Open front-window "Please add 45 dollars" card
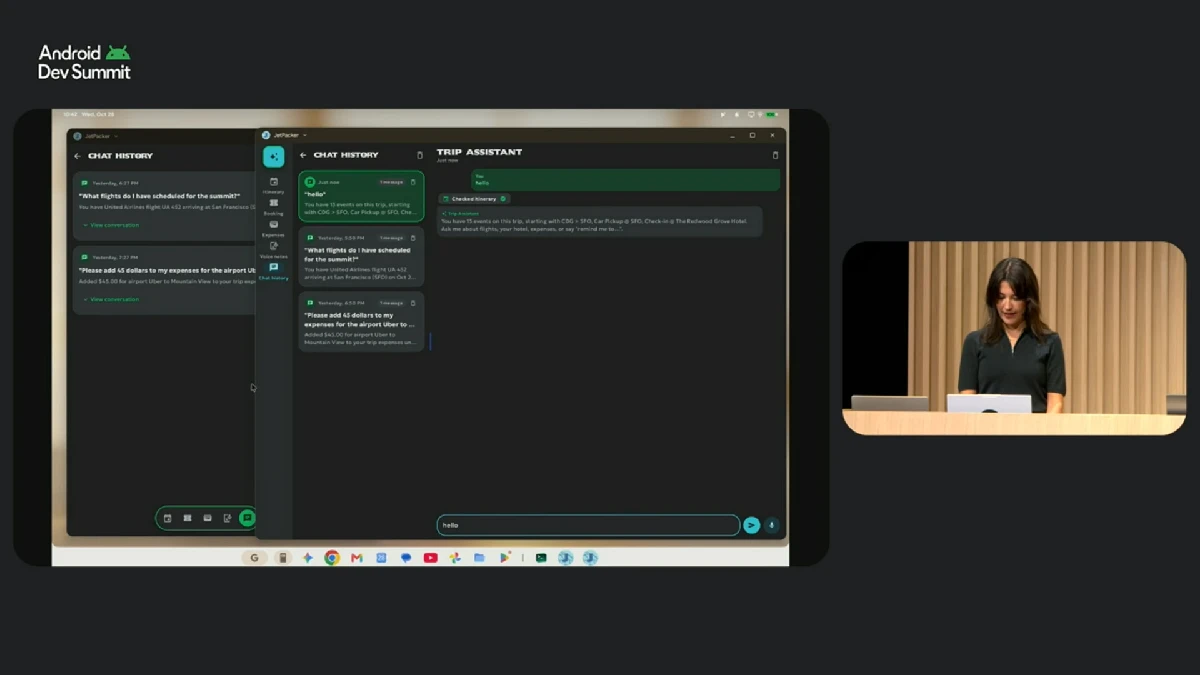The width and height of the screenshot is (1200, 675). pos(361,321)
